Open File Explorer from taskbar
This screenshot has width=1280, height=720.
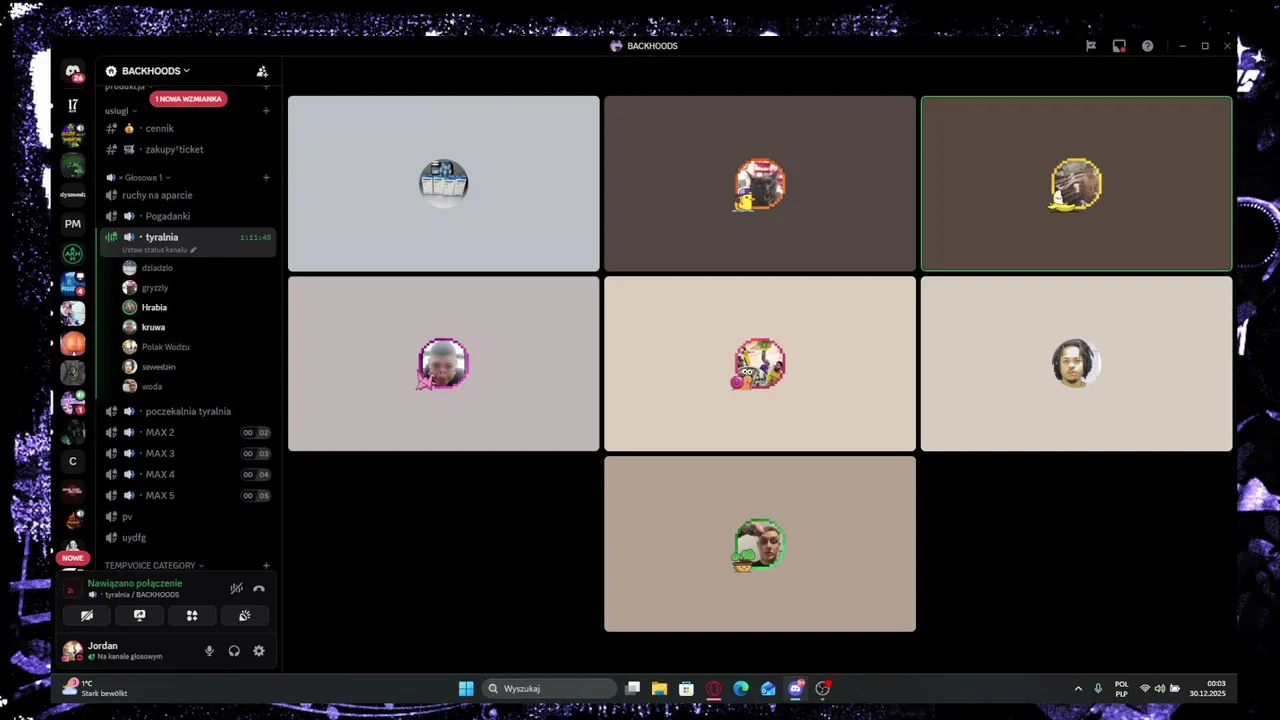[659, 688]
